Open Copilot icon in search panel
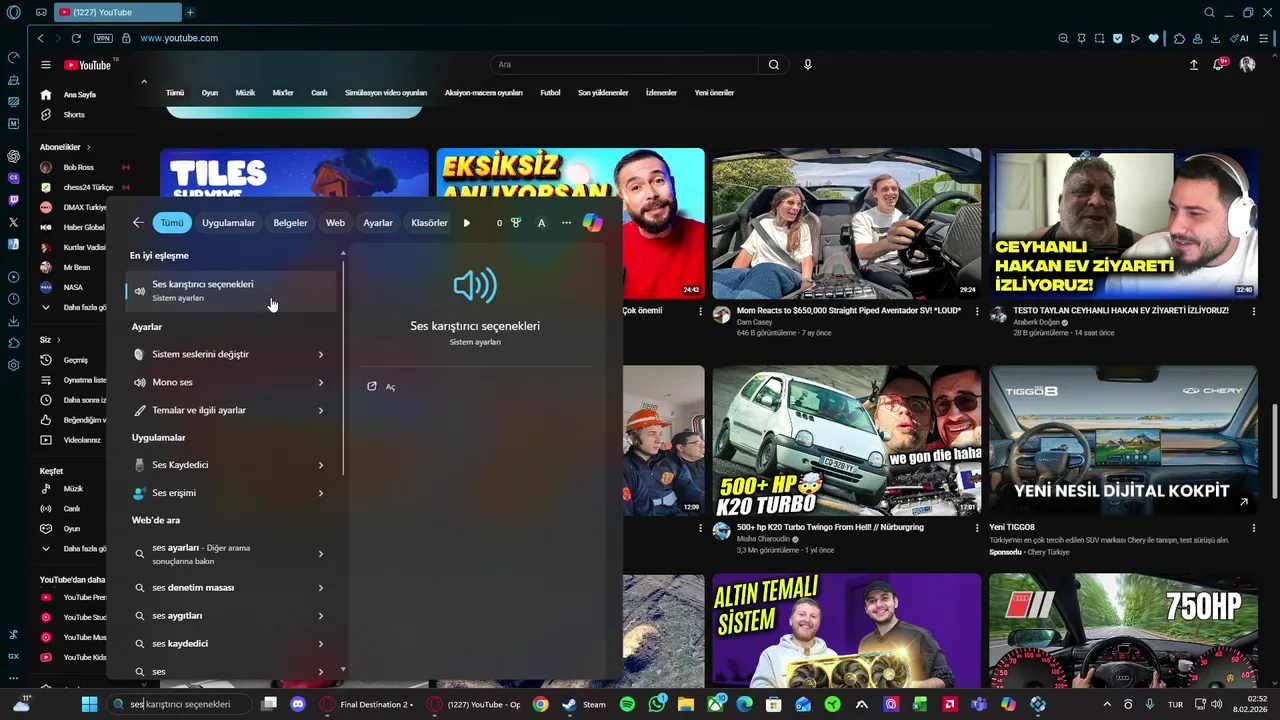 [x=592, y=223]
